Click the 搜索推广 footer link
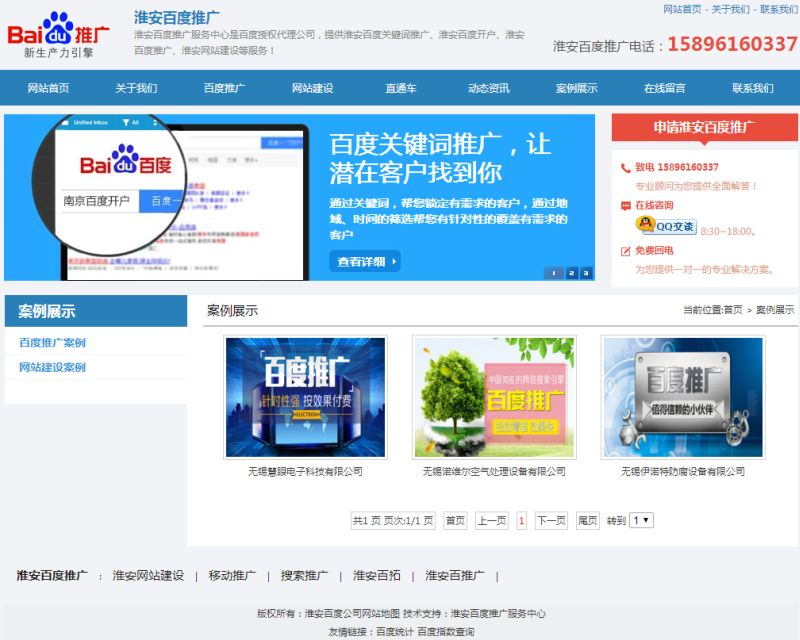The image size is (800, 640). pos(305,576)
